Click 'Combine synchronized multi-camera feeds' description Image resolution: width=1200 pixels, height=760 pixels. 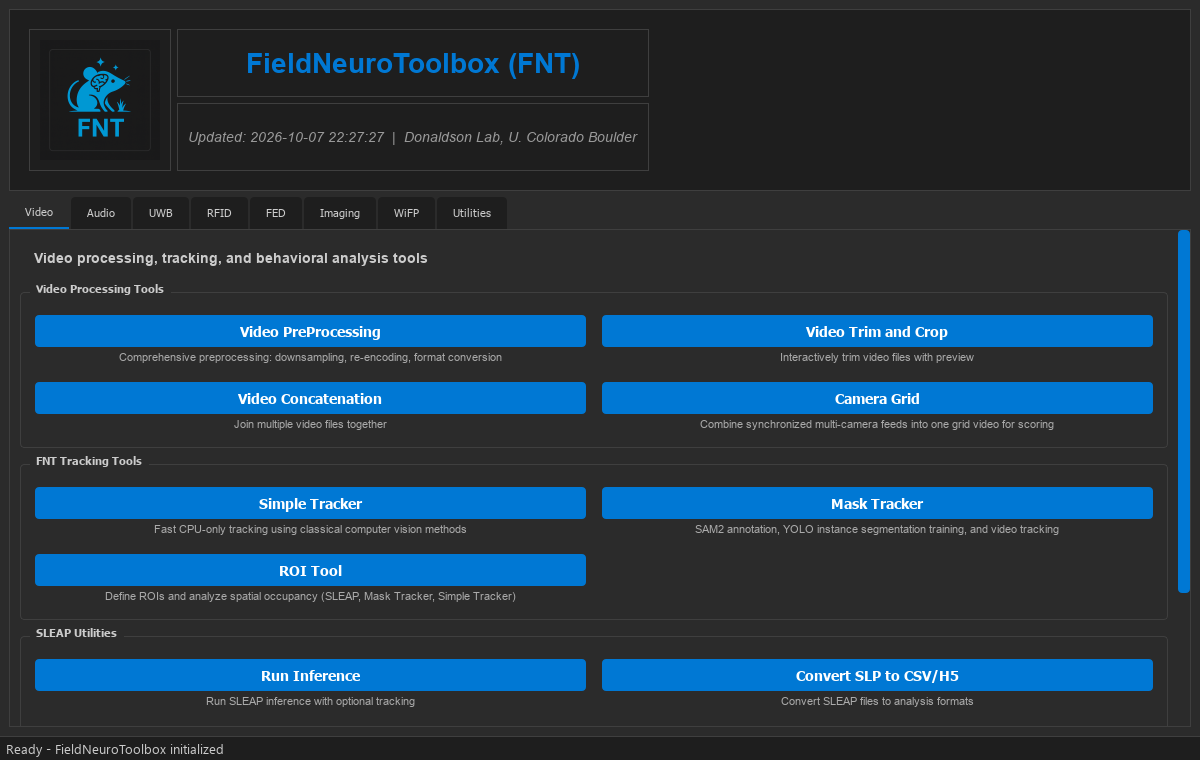tap(877, 424)
